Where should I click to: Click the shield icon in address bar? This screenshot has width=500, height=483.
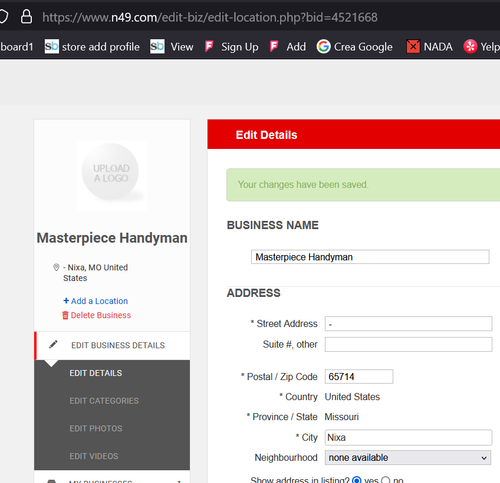point(3,17)
